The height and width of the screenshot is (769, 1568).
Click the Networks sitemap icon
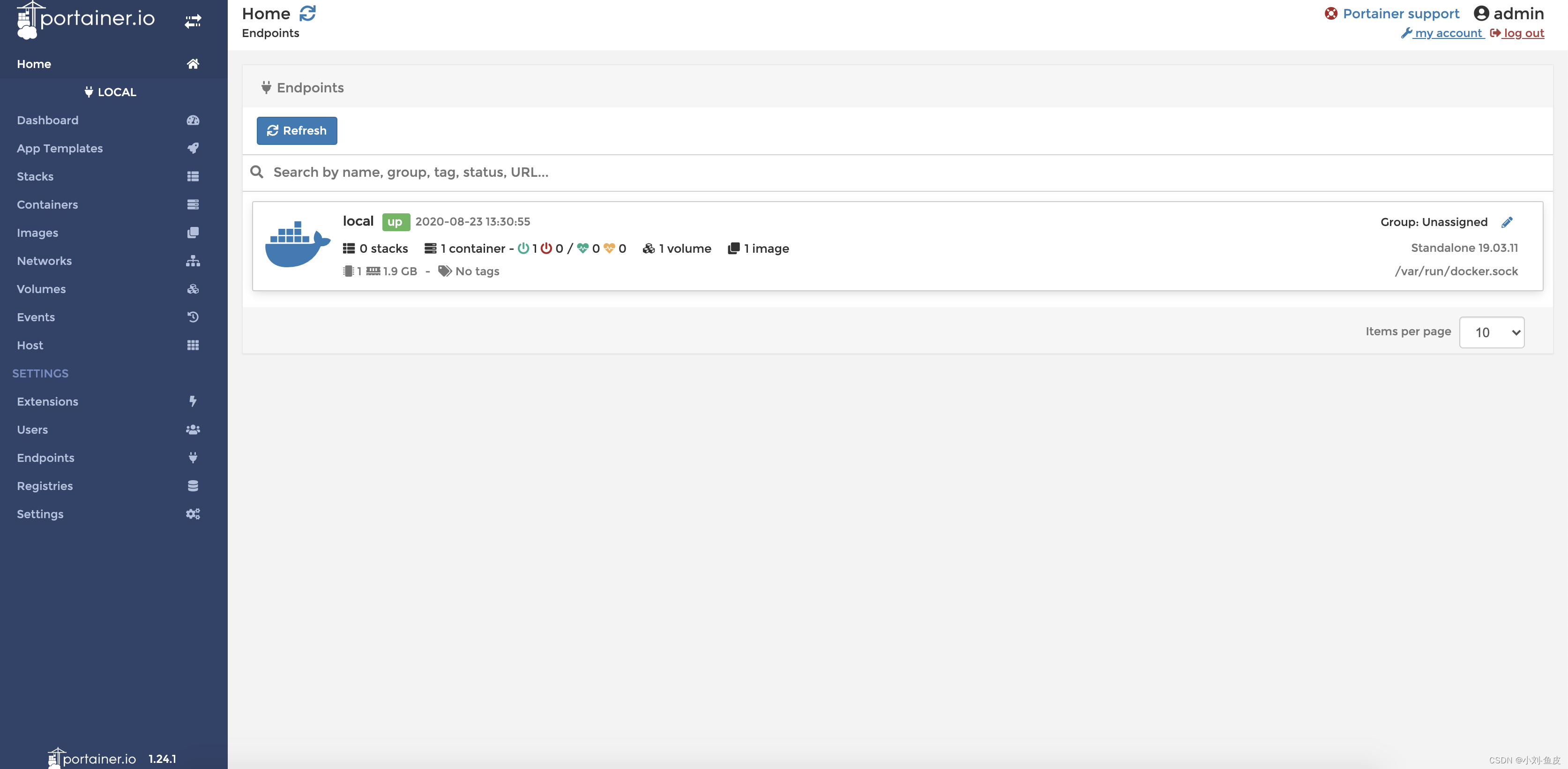pyautogui.click(x=193, y=261)
